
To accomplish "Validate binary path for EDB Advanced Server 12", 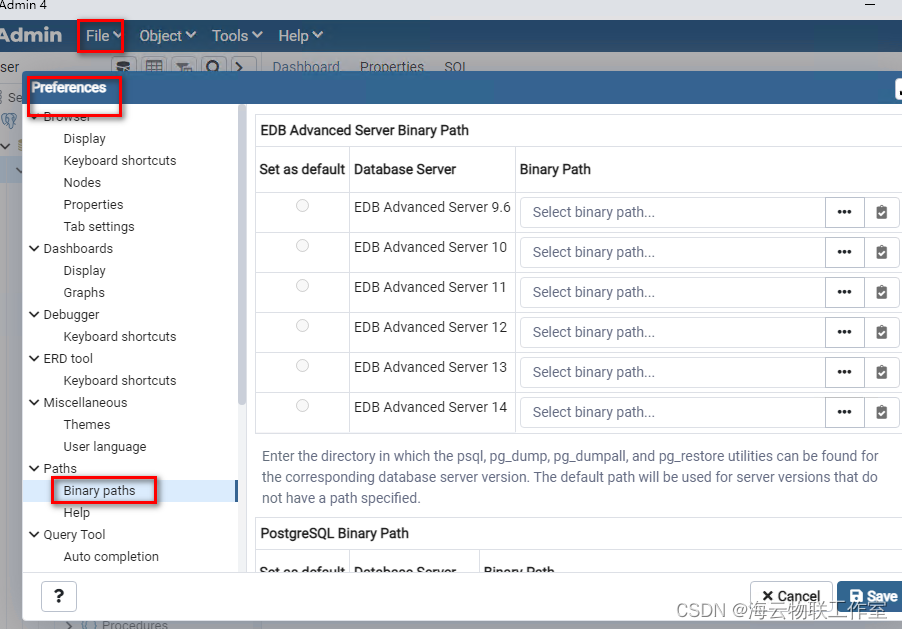I will tap(881, 332).
